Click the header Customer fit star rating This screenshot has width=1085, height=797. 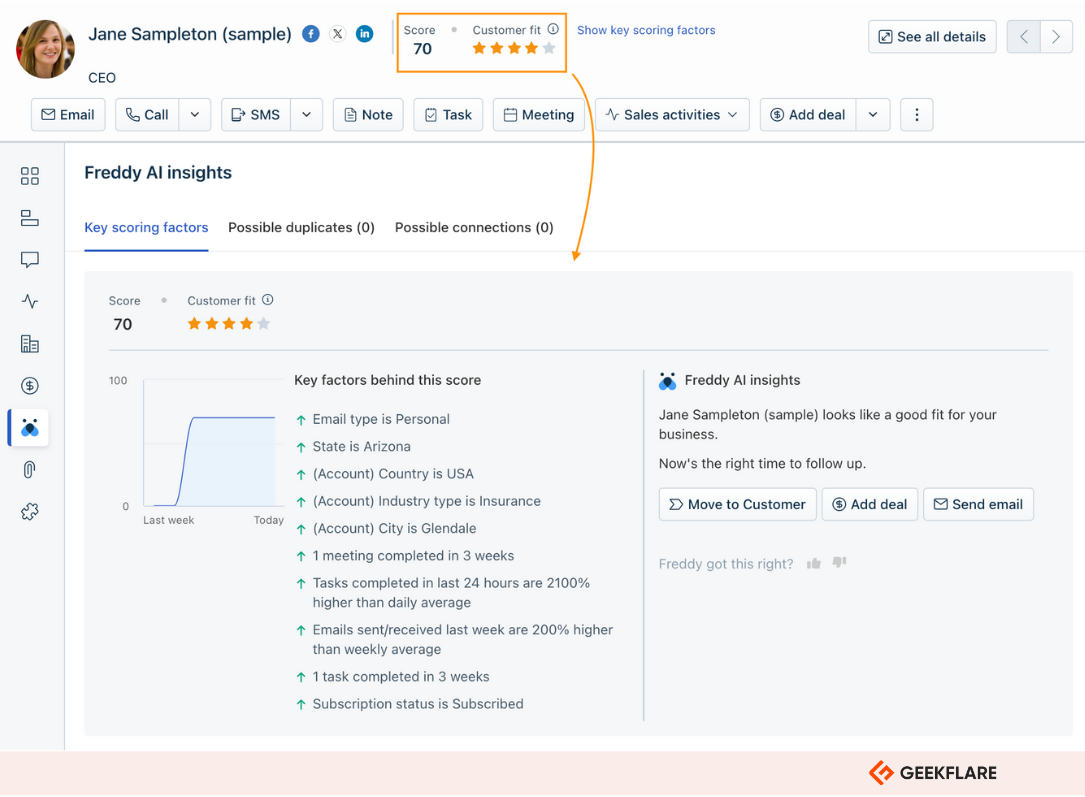[514, 48]
